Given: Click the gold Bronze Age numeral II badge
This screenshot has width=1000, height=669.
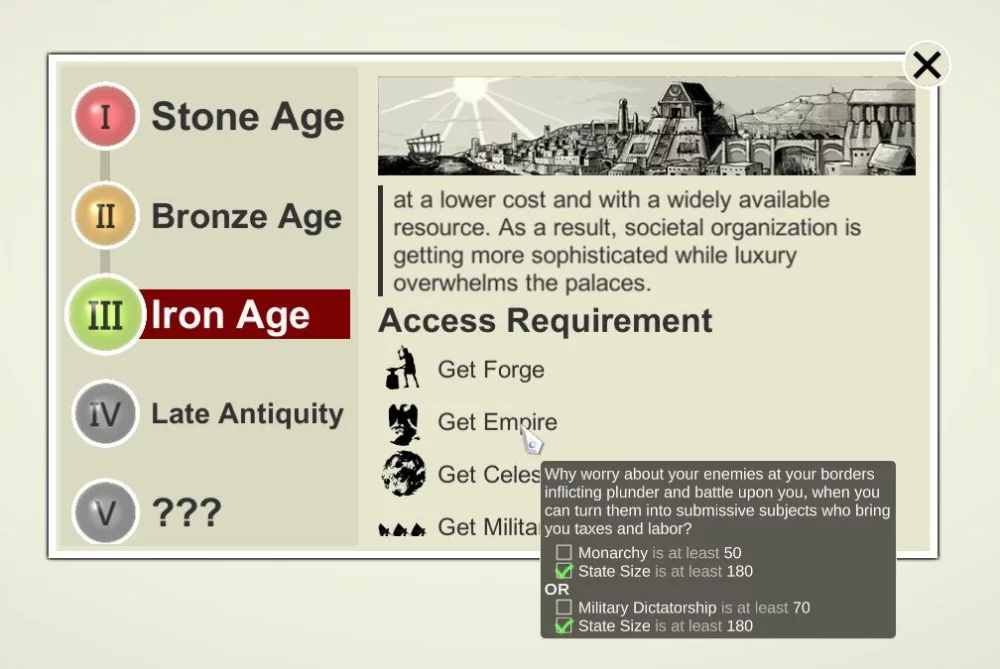Looking at the screenshot, I should [105, 215].
